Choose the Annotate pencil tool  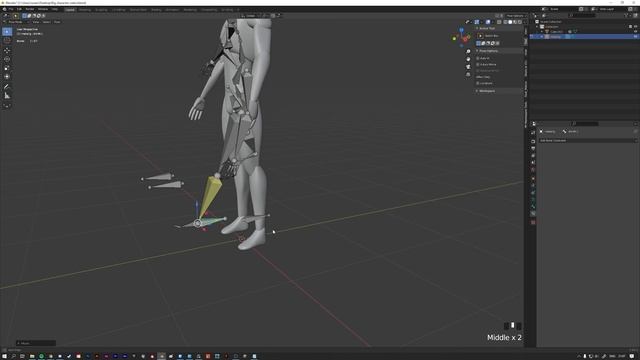[x=7, y=87]
